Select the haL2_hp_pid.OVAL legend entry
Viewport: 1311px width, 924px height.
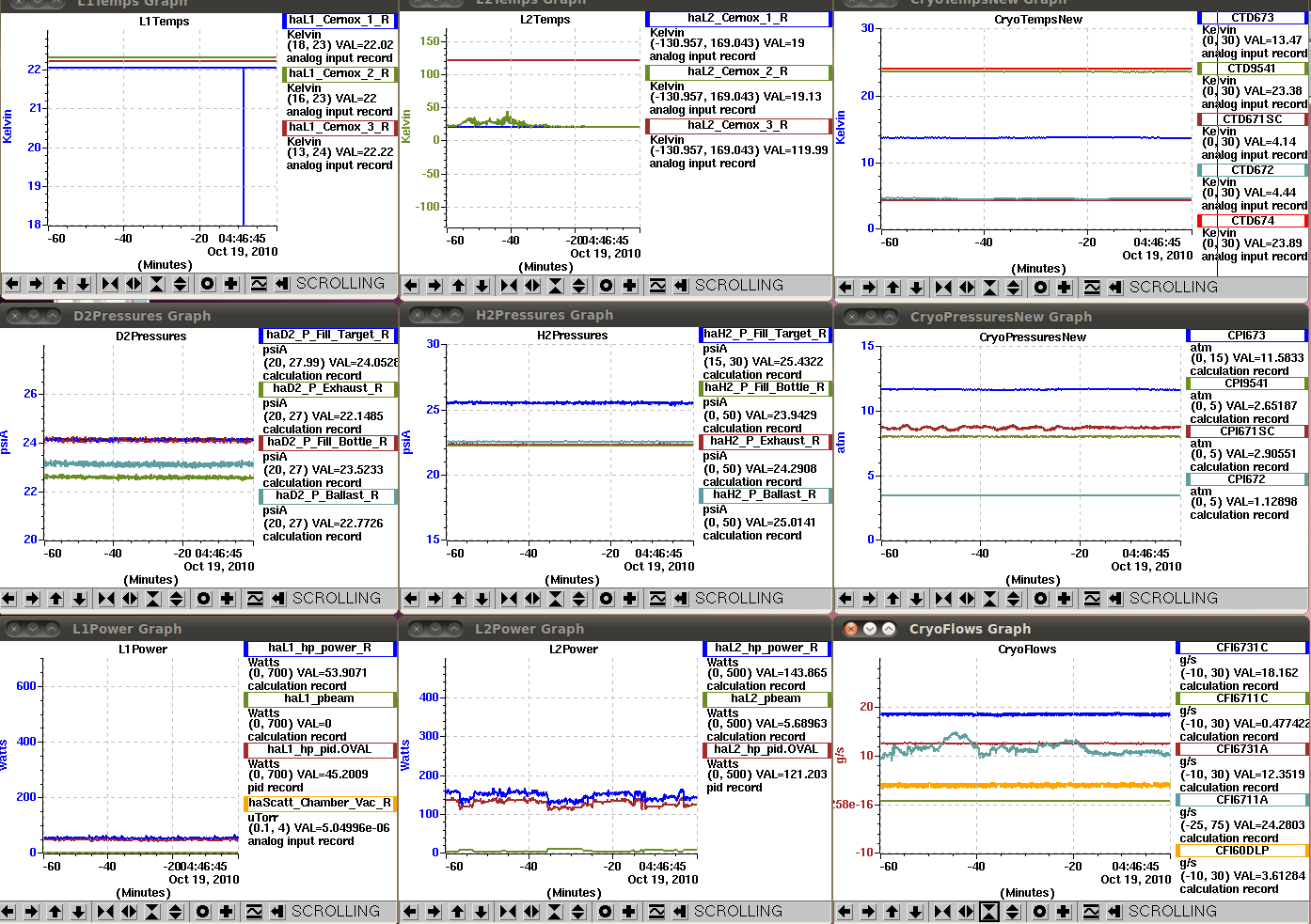pos(766,749)
